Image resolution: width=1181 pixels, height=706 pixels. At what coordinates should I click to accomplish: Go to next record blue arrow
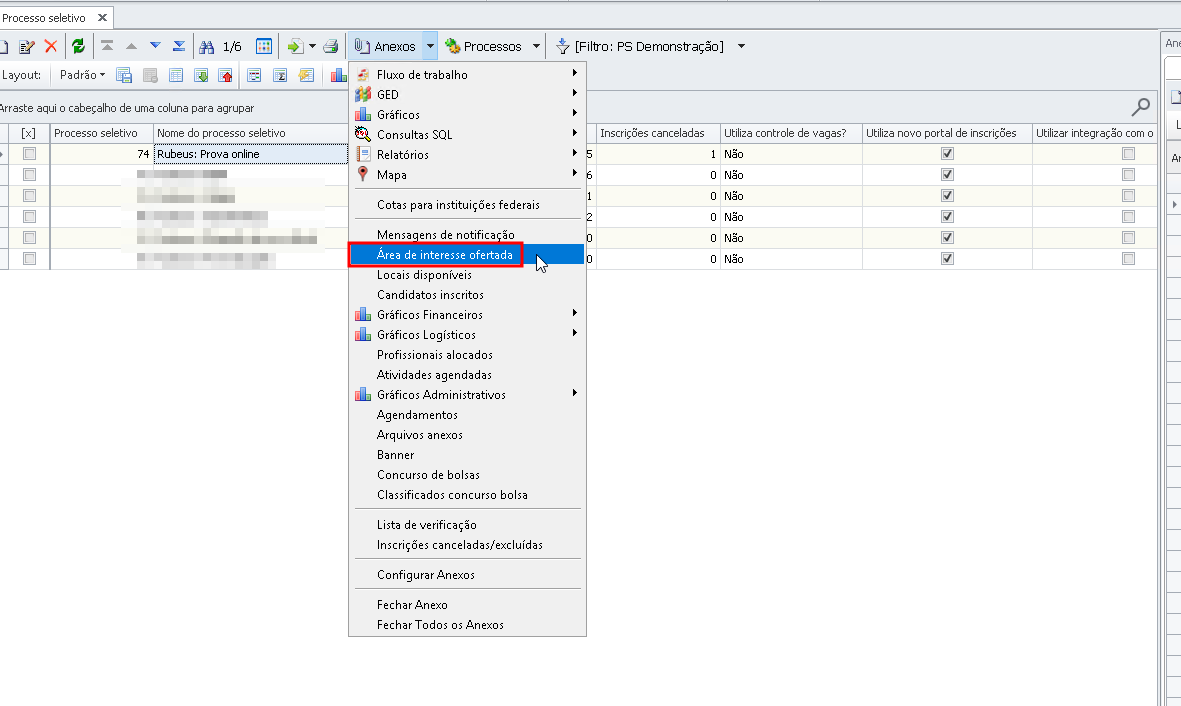point(155,46)
